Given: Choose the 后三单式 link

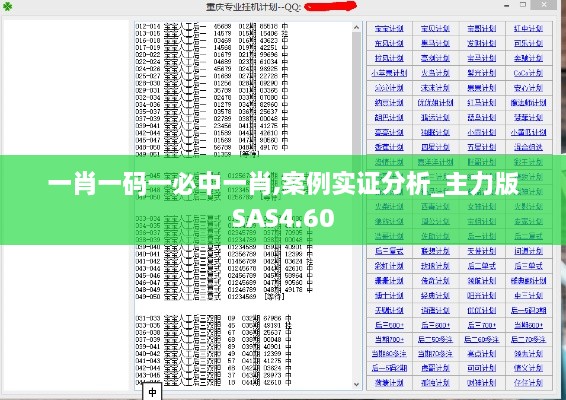Looking at the screenshot, I should tap(528, 266).
